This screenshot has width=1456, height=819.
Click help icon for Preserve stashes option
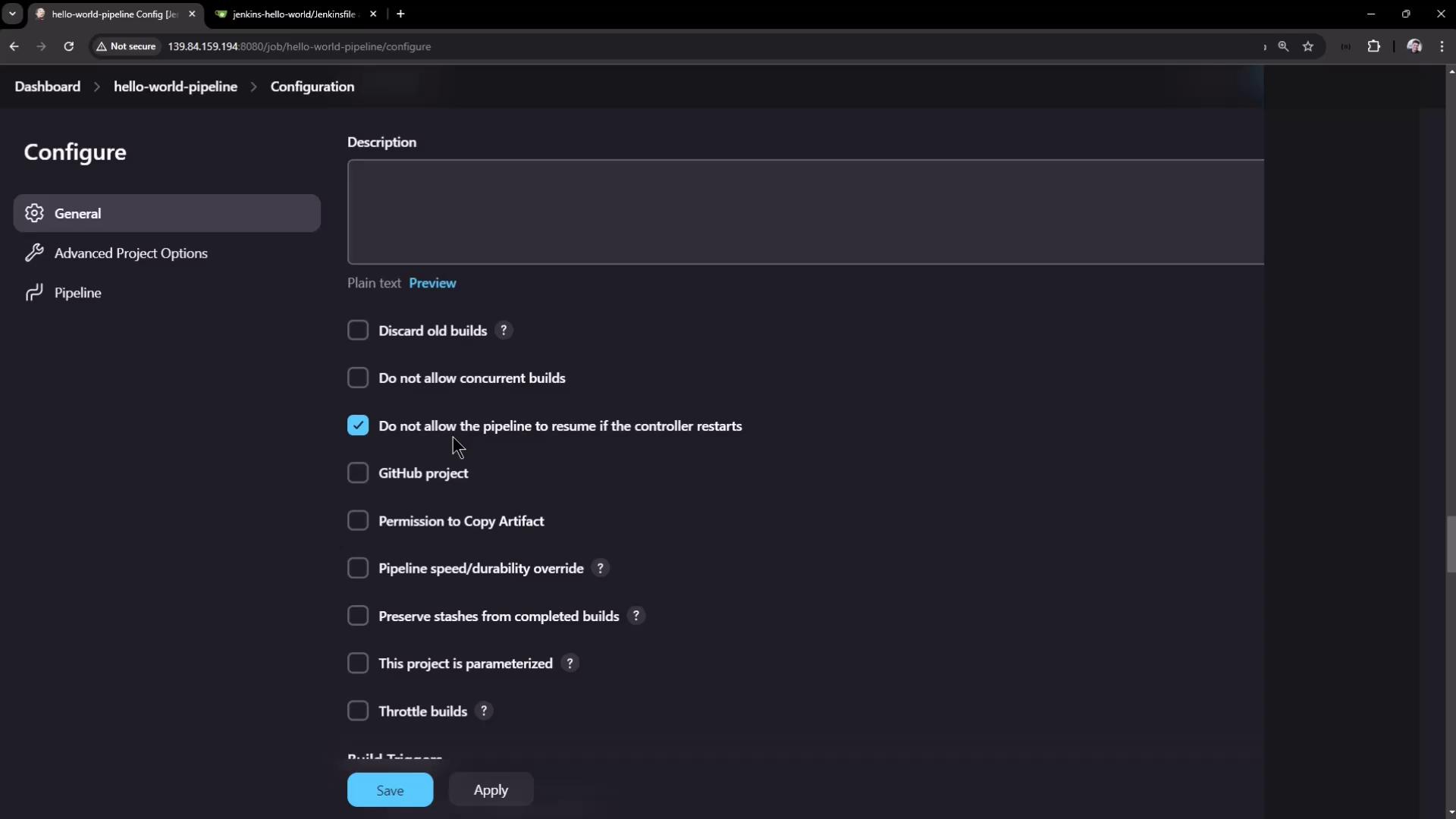click(636, 616)
